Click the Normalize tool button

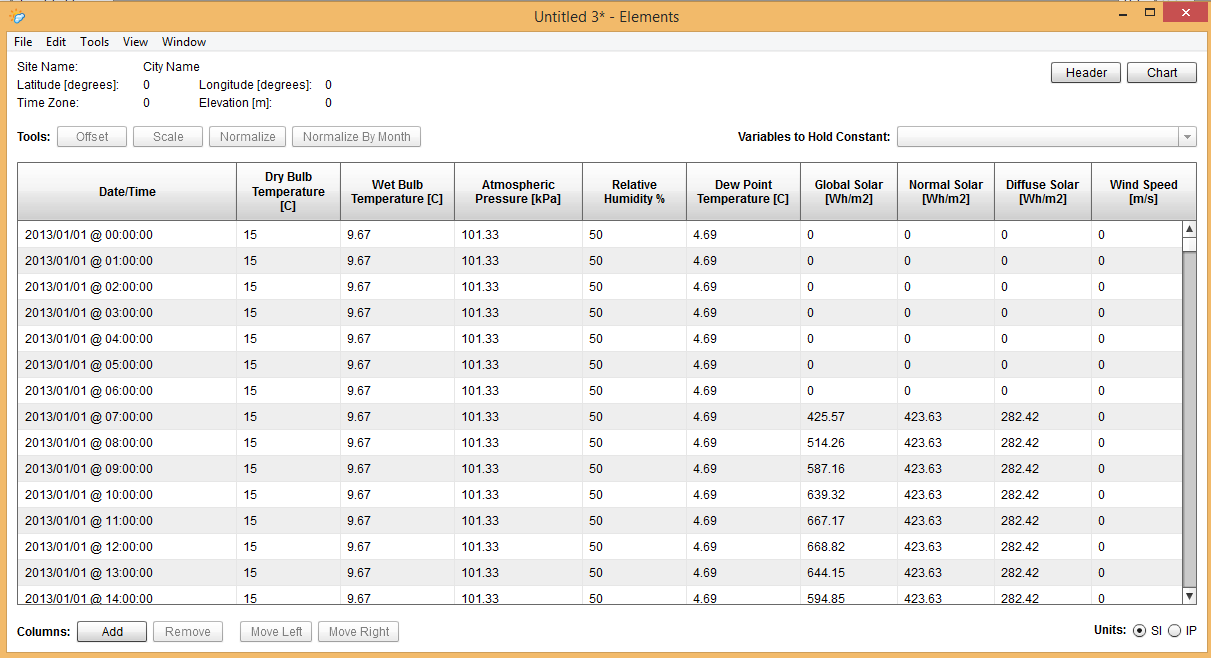(x=248, y=137)
